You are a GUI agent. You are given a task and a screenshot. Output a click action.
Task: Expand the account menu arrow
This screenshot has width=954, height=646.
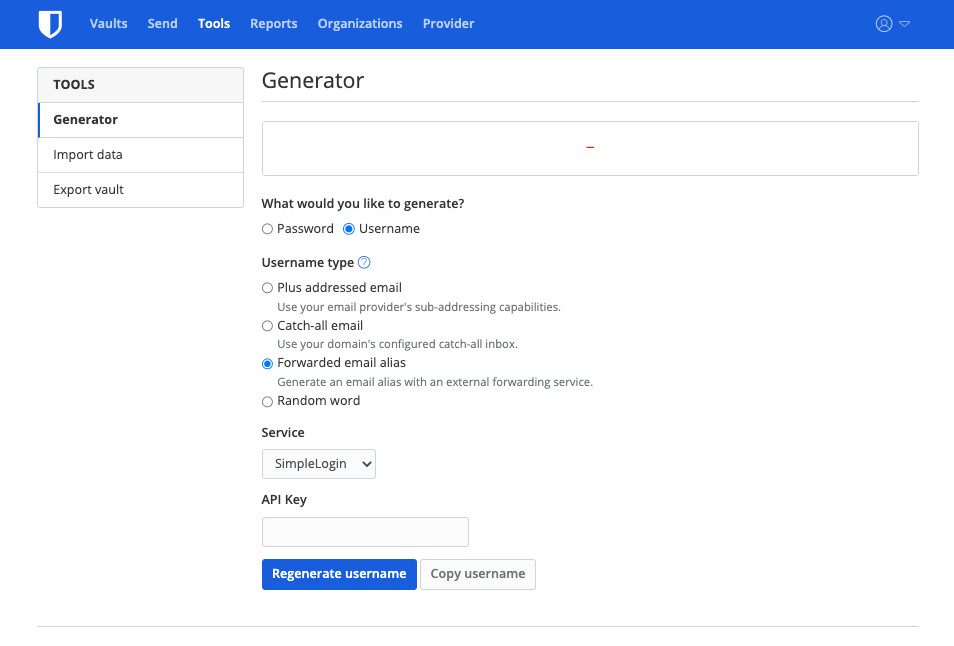(x=904, y=24)
